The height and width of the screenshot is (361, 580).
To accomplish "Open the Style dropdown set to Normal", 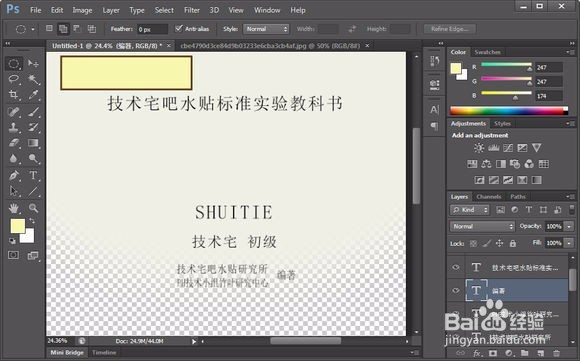I will [266, 29].
